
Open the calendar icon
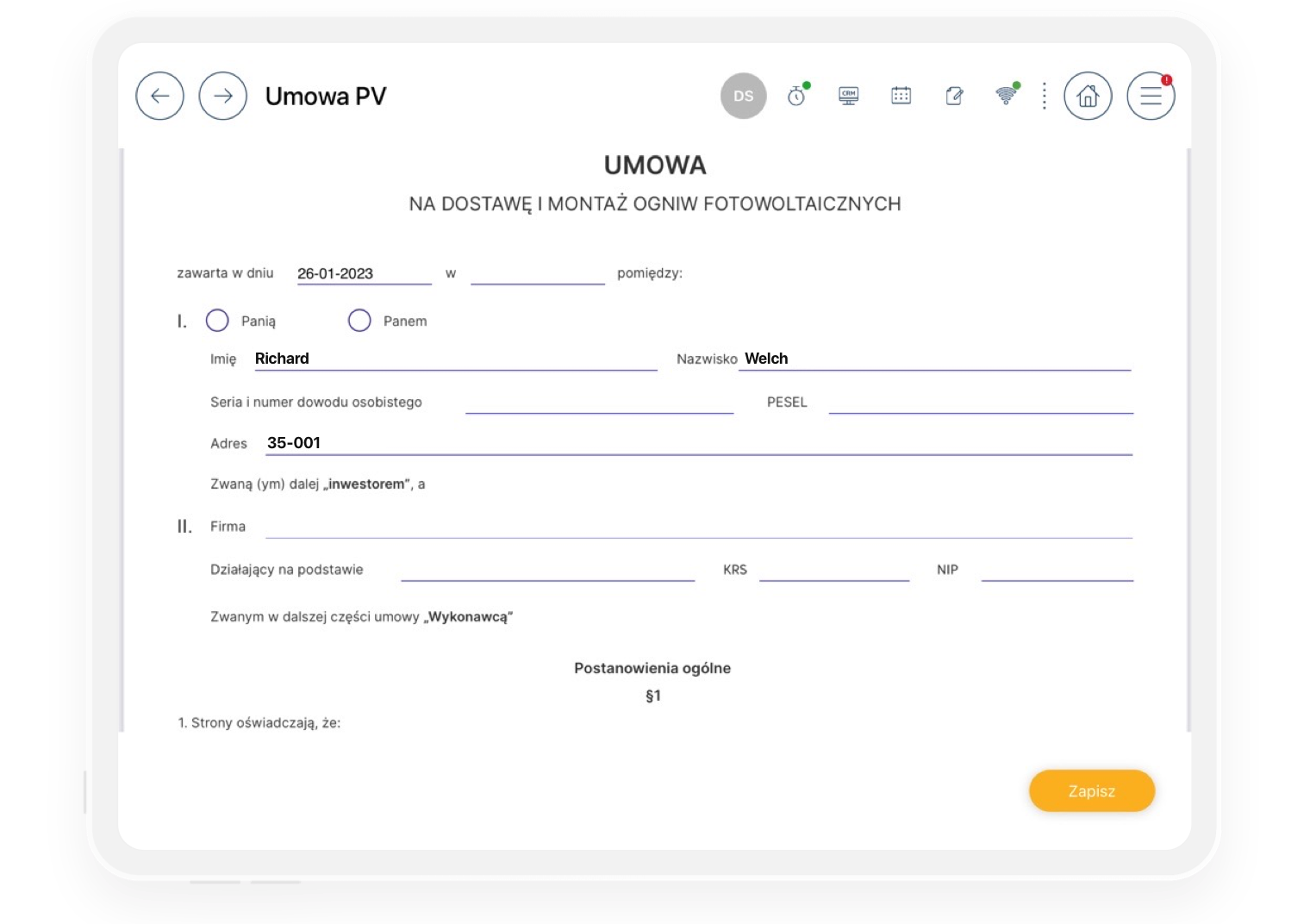point(901,96)
